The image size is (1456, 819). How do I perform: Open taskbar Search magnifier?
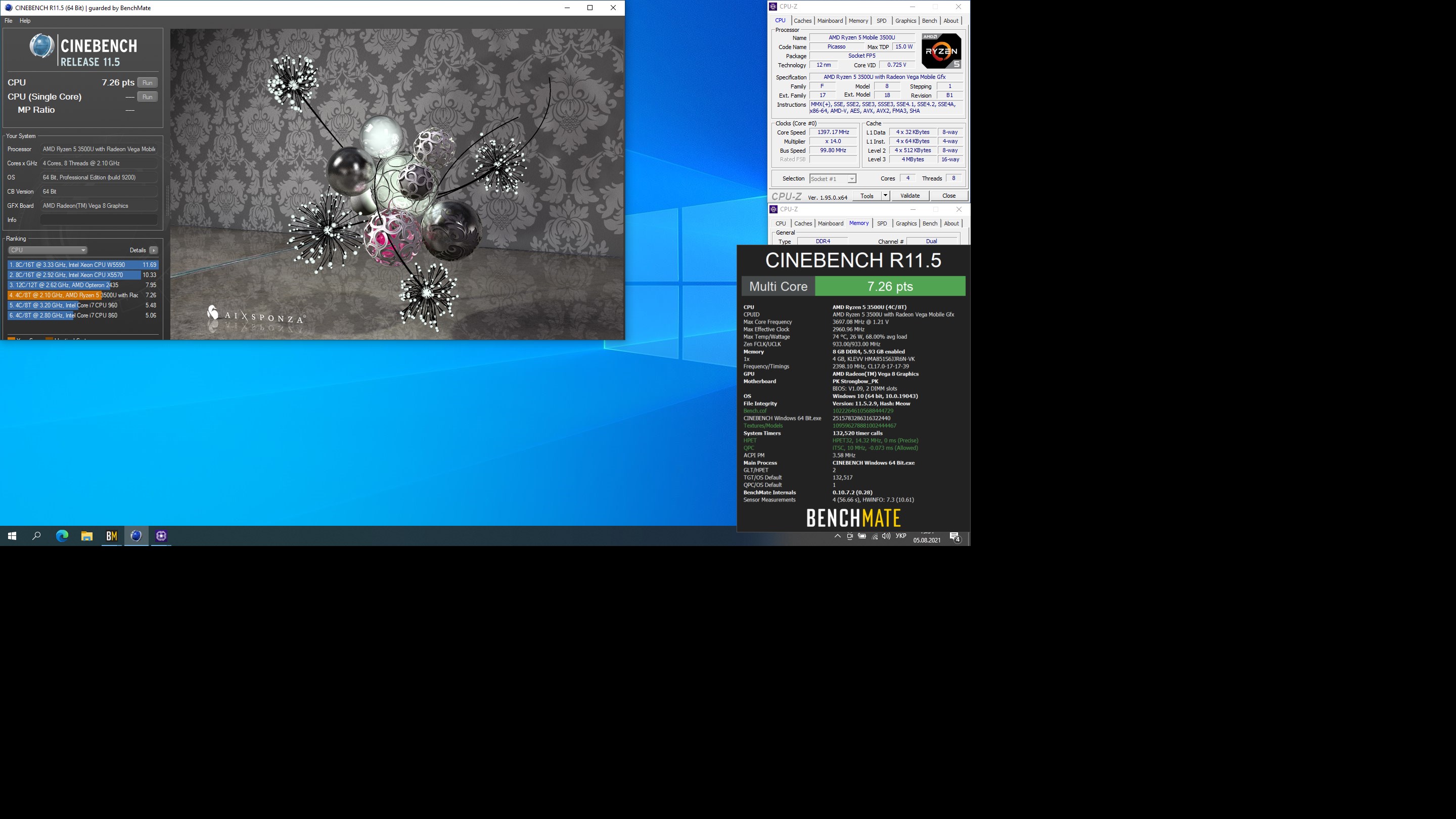(x=37, y=536)
